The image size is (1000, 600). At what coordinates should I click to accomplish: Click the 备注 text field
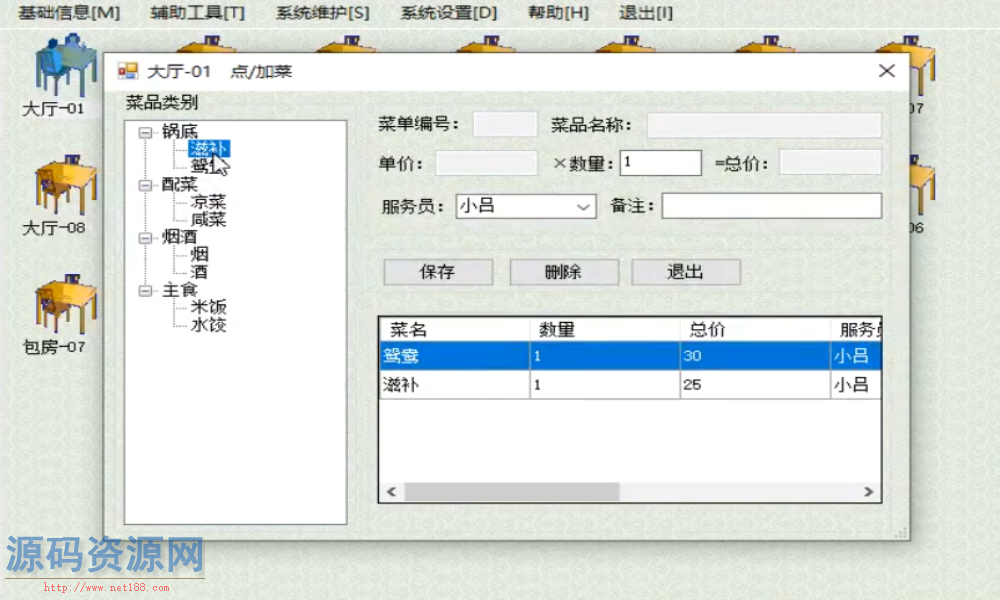[772, 206]
